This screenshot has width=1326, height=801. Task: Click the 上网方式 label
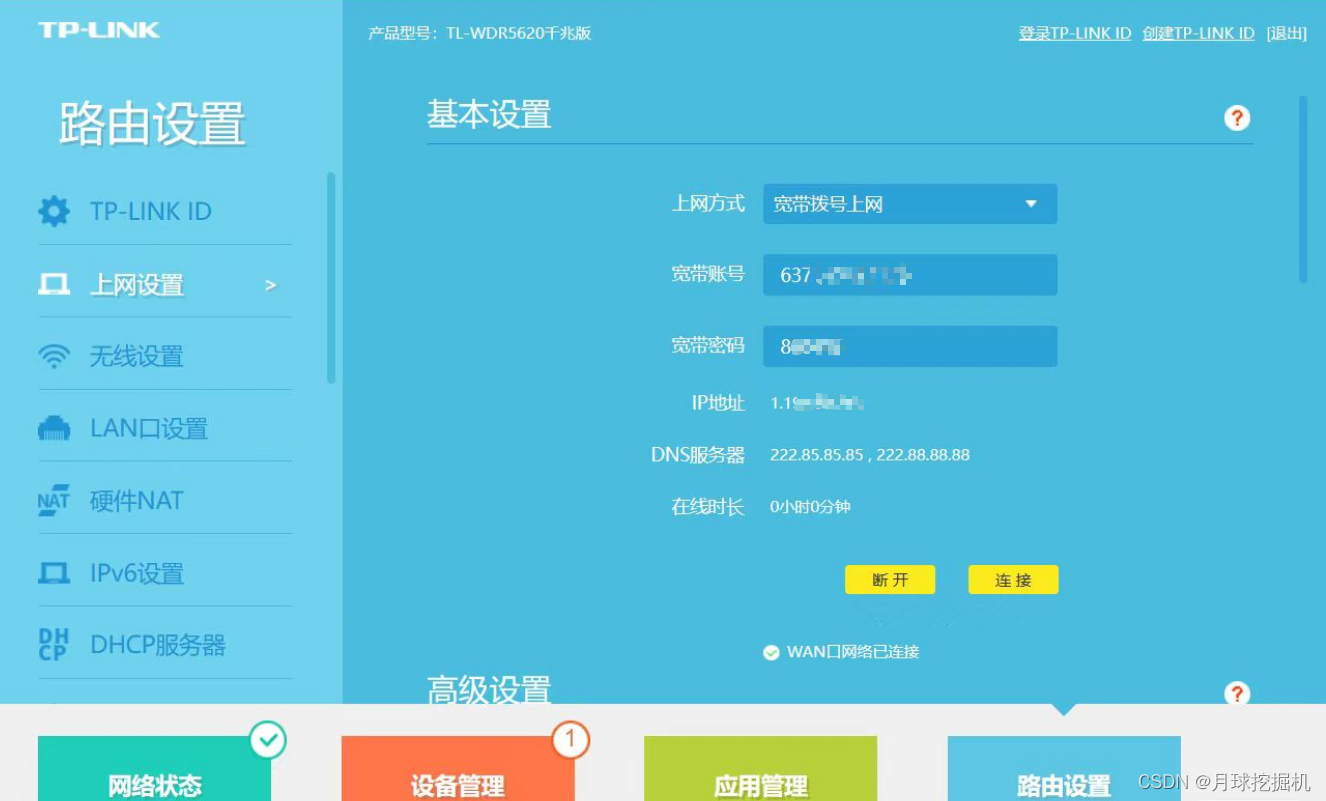[708, 204]
